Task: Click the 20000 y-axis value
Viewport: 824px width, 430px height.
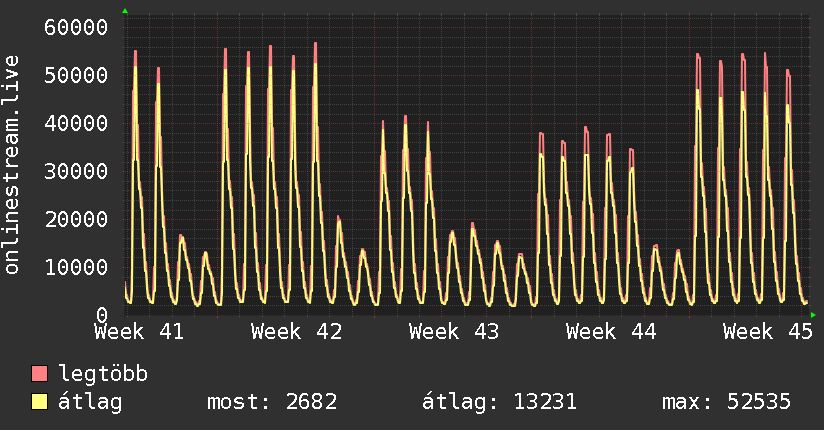Action: 76,219
